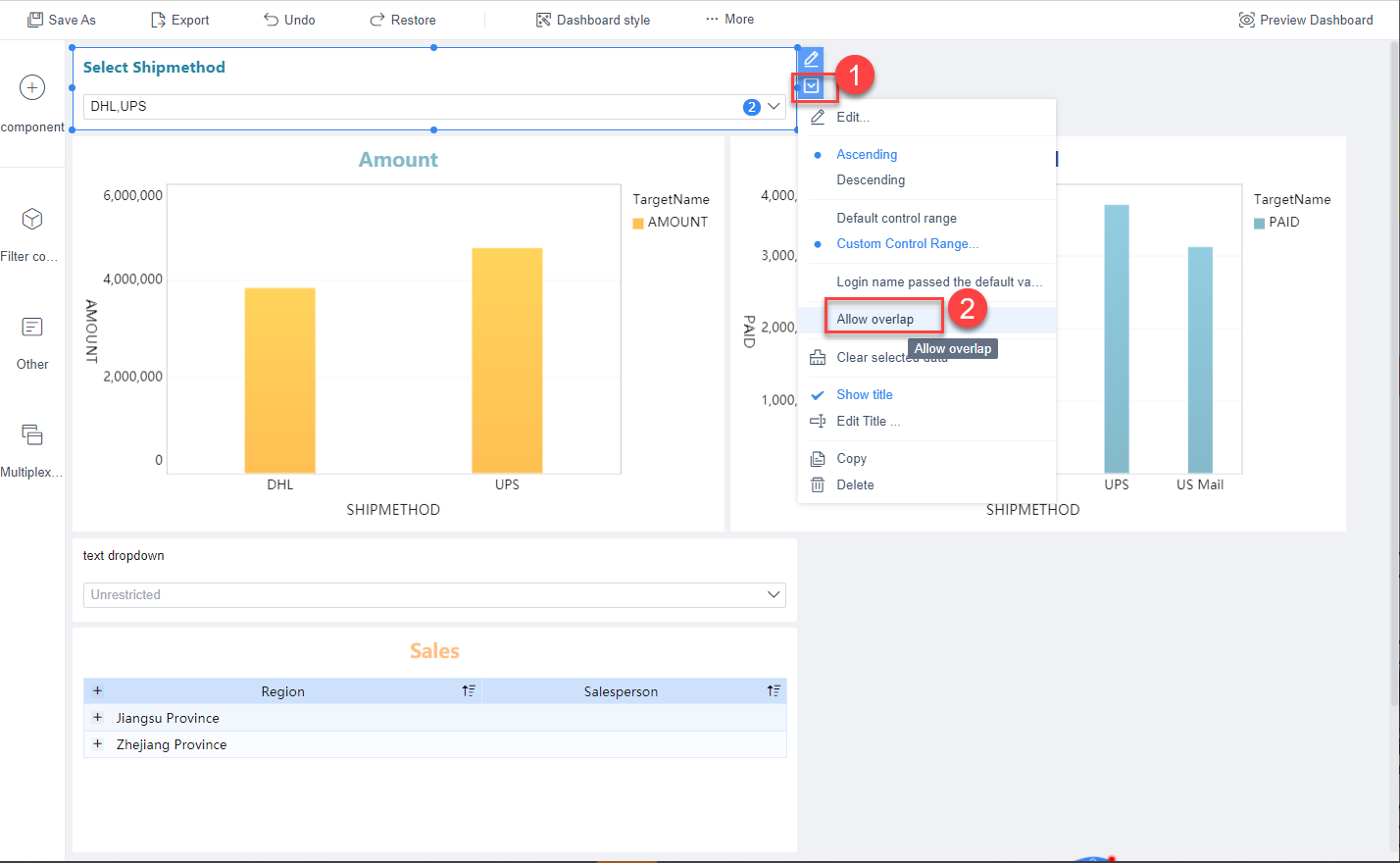The height and width of the screenshot is (863, 1400).
Task: Sort by the Salesperson column icon
Action: (774, 690)
